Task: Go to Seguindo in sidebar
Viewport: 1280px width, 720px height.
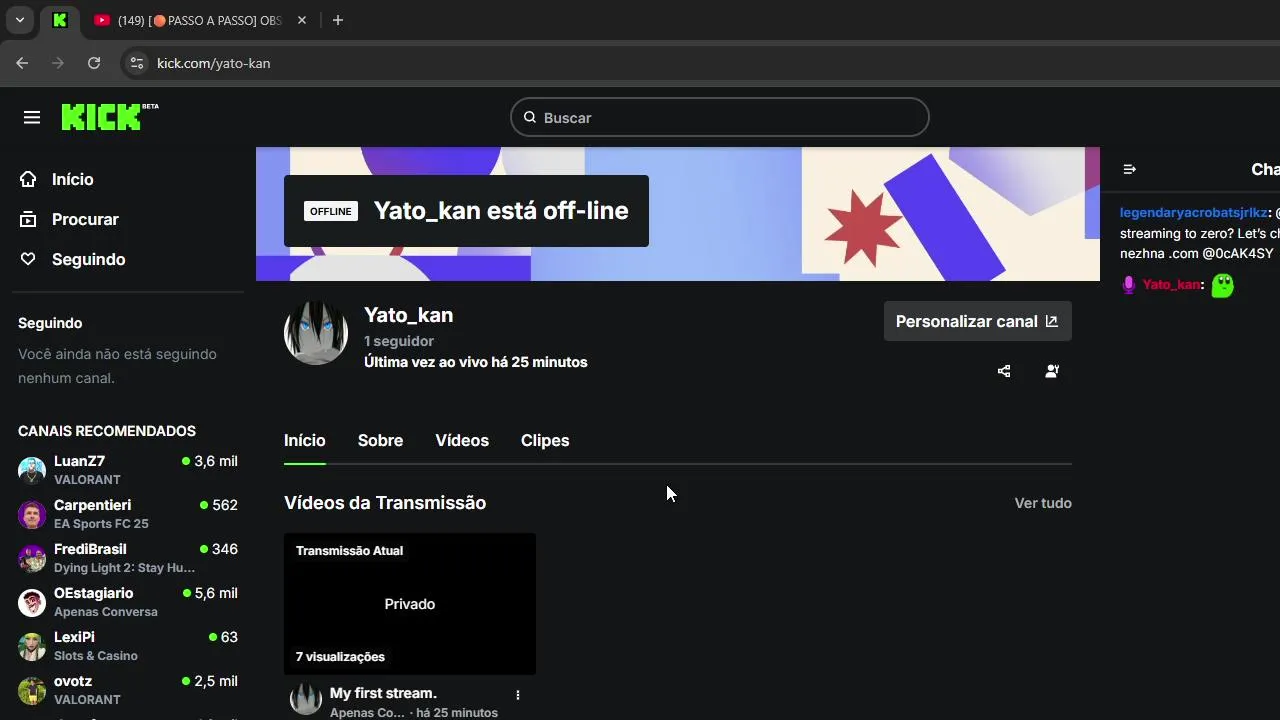Action: coord(89,259)
